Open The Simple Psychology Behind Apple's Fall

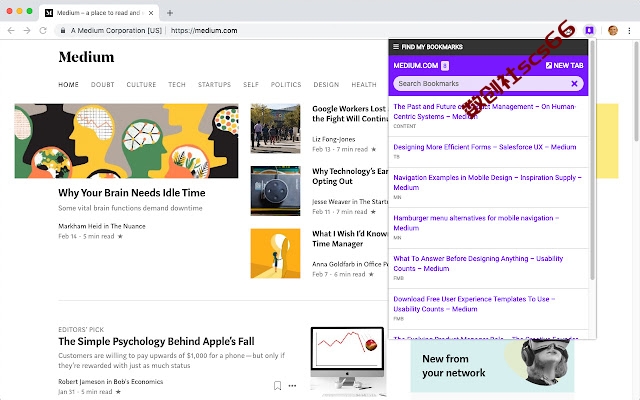156,341
